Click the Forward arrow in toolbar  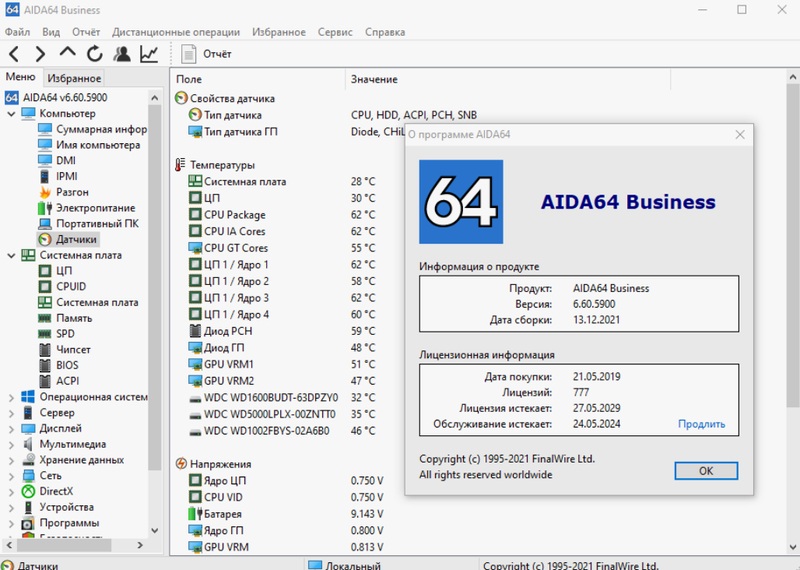40,54
